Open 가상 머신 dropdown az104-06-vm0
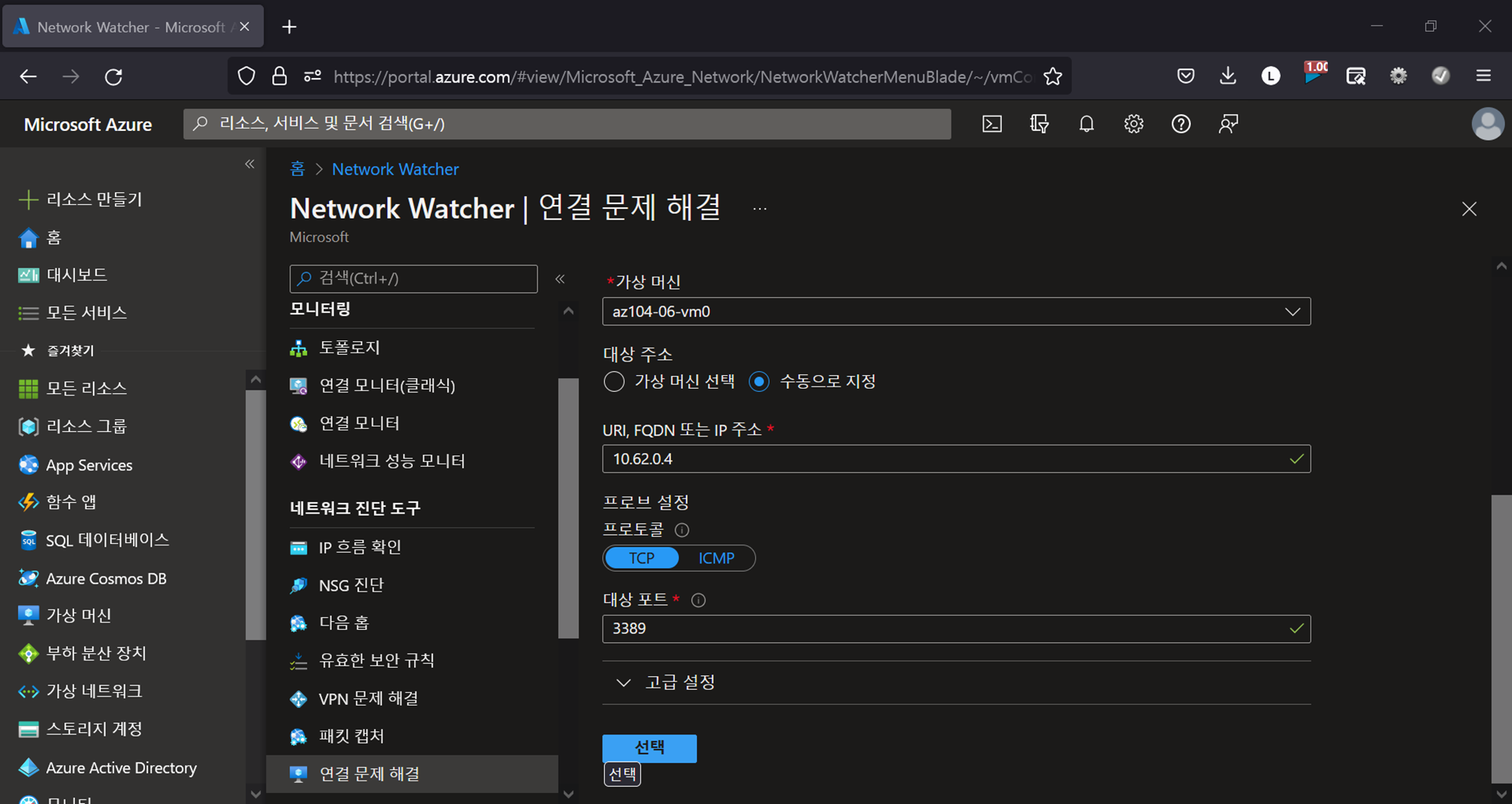The image size is (1512, 804). click(x=956, y=312)
